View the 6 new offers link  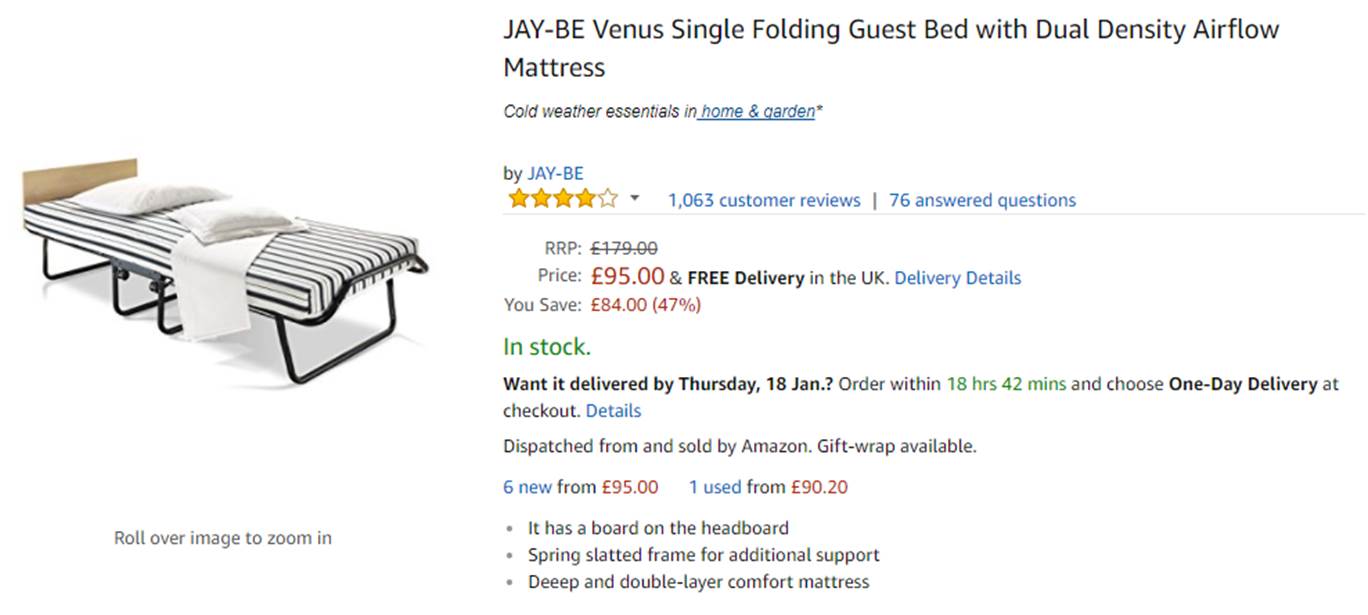click(x=527, y=487)
